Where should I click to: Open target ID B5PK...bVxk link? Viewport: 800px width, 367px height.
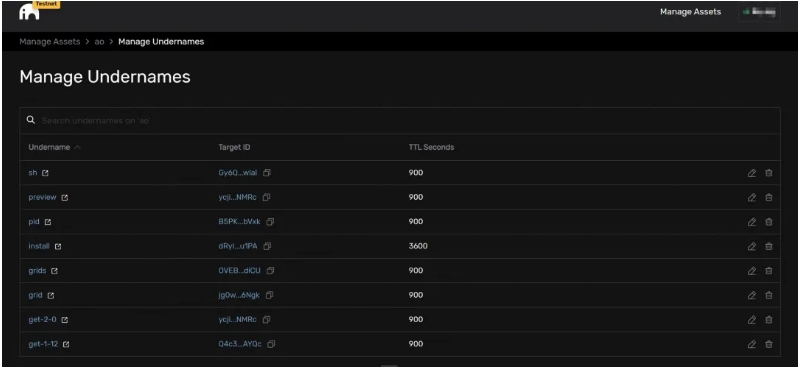(239, 222)
